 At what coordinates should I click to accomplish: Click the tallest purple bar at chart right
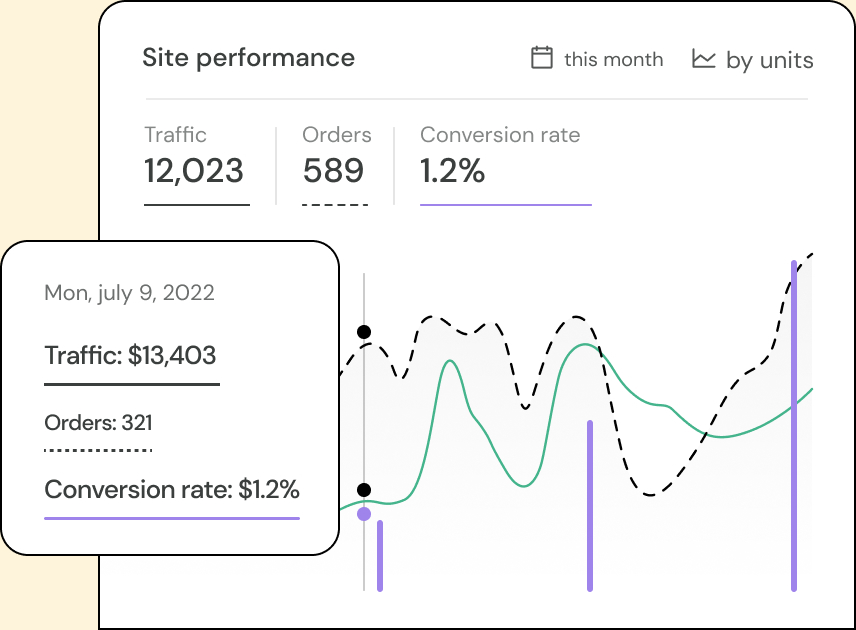[x=794, y=425]
